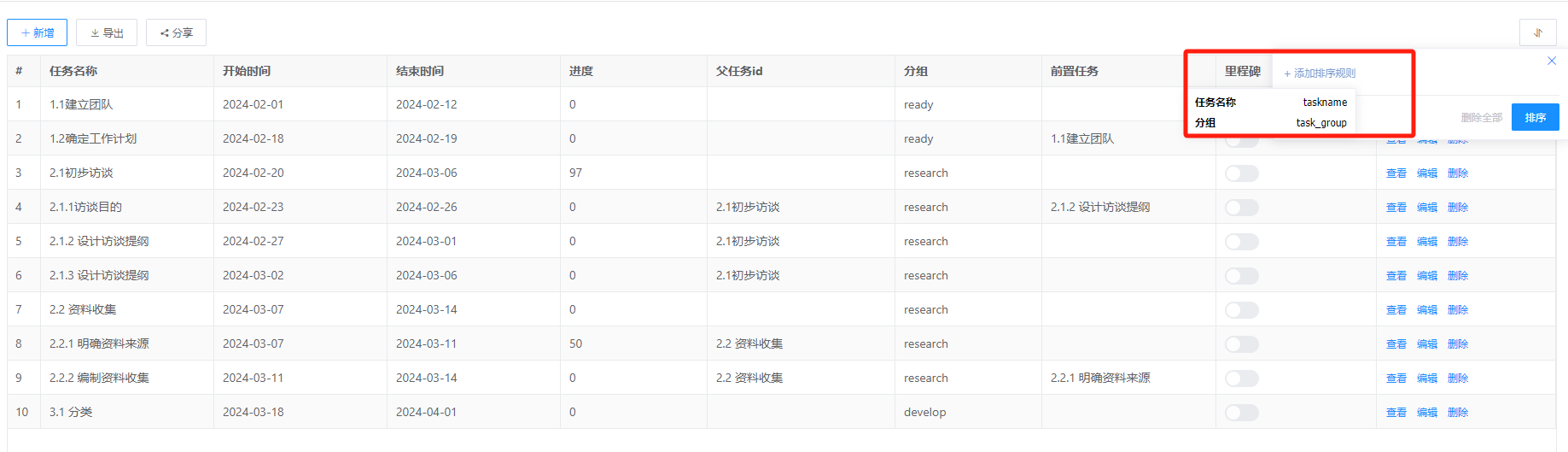Toggle milestone switch for 2.1初步访谈 row
Viewport: 1568px width, 452px height.
pyautogui.click(x=1241, y=173)
